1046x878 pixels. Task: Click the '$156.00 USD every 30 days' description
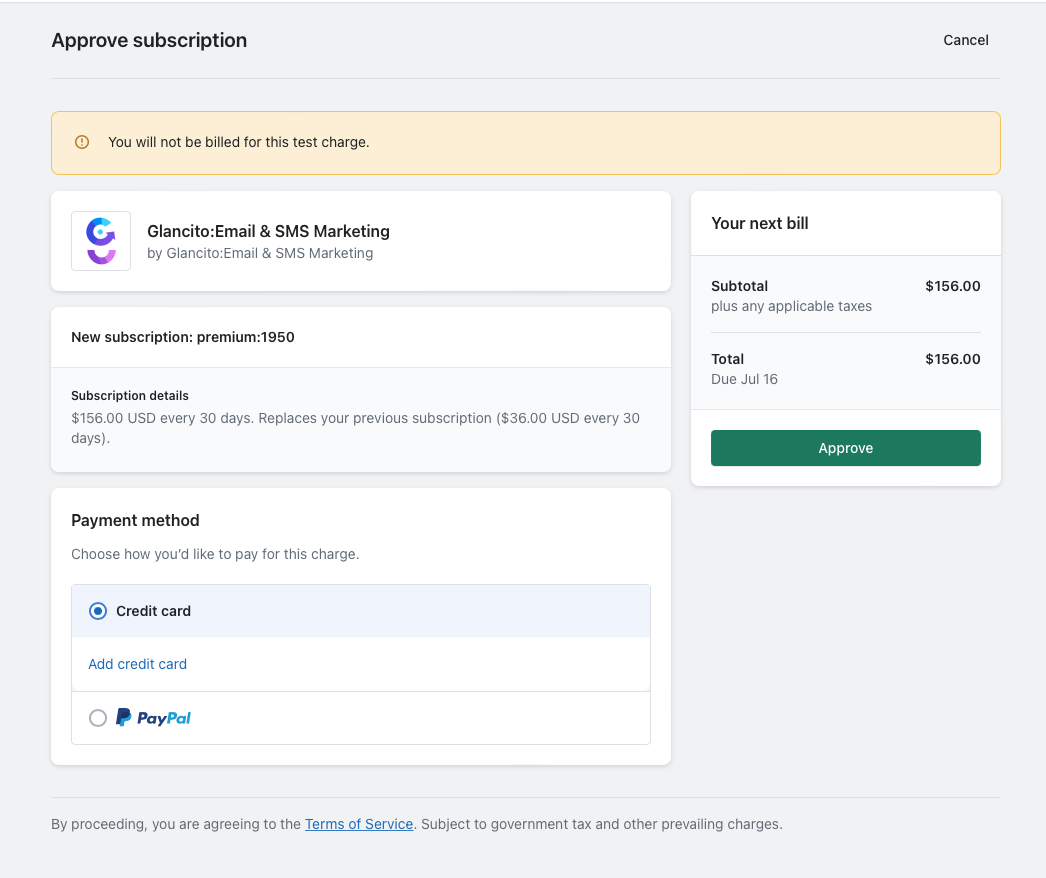click(x=356, y=428)
